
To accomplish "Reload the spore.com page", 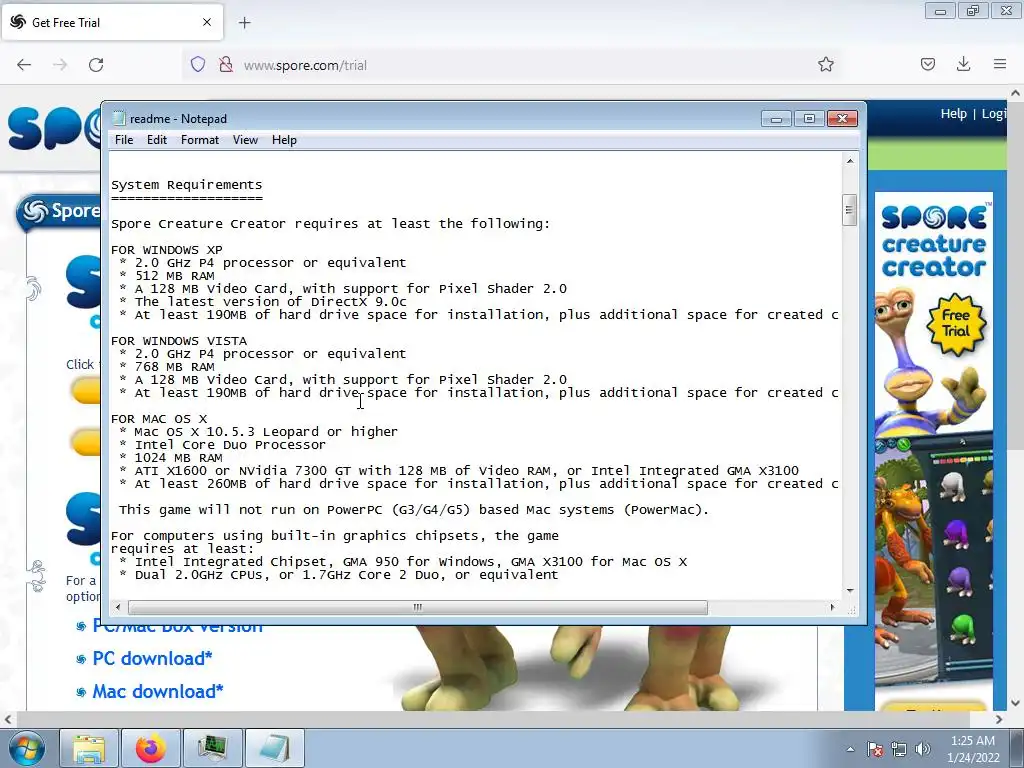I will pos(96,65).
